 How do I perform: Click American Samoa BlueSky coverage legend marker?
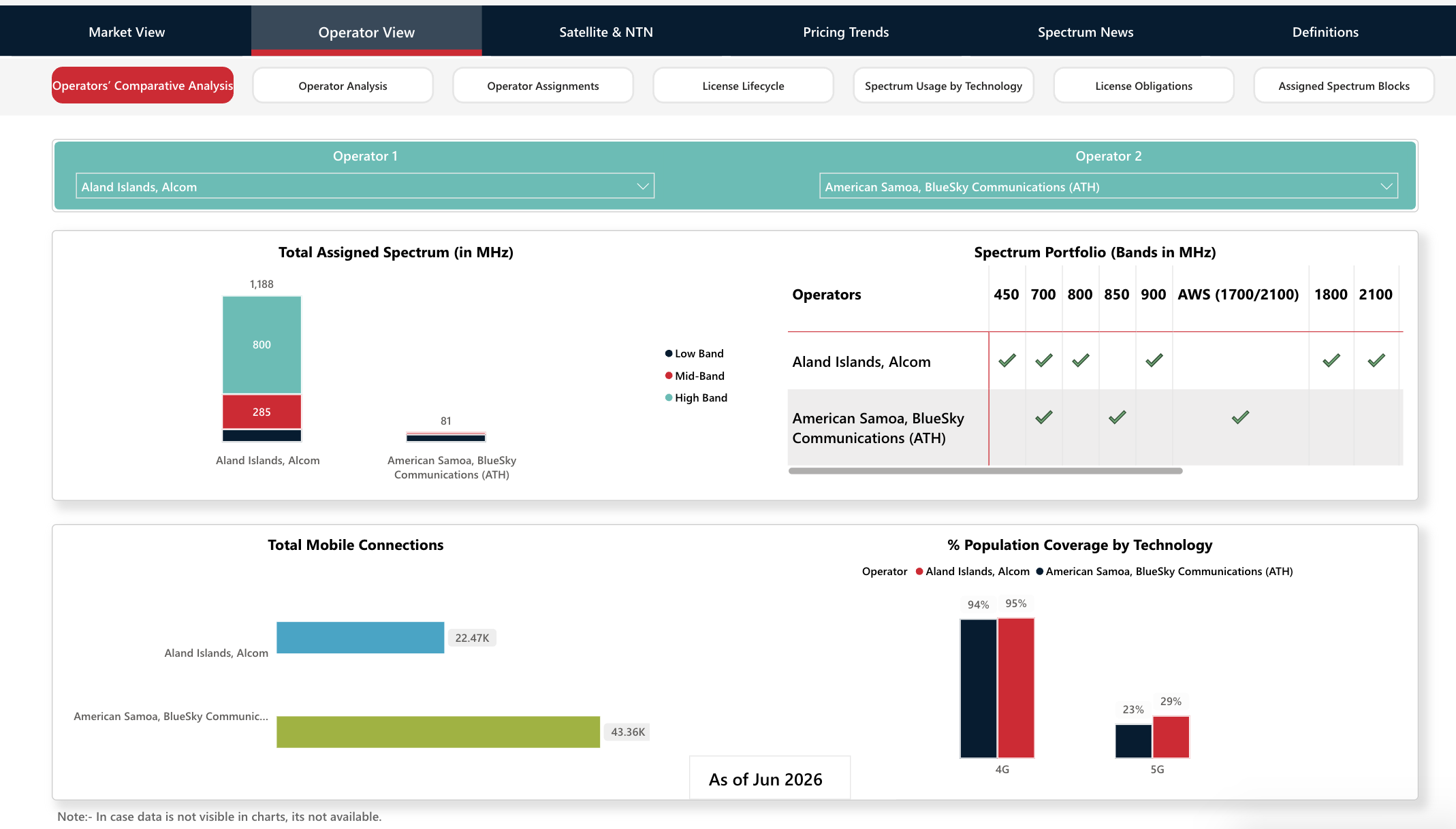point(1040,572)
